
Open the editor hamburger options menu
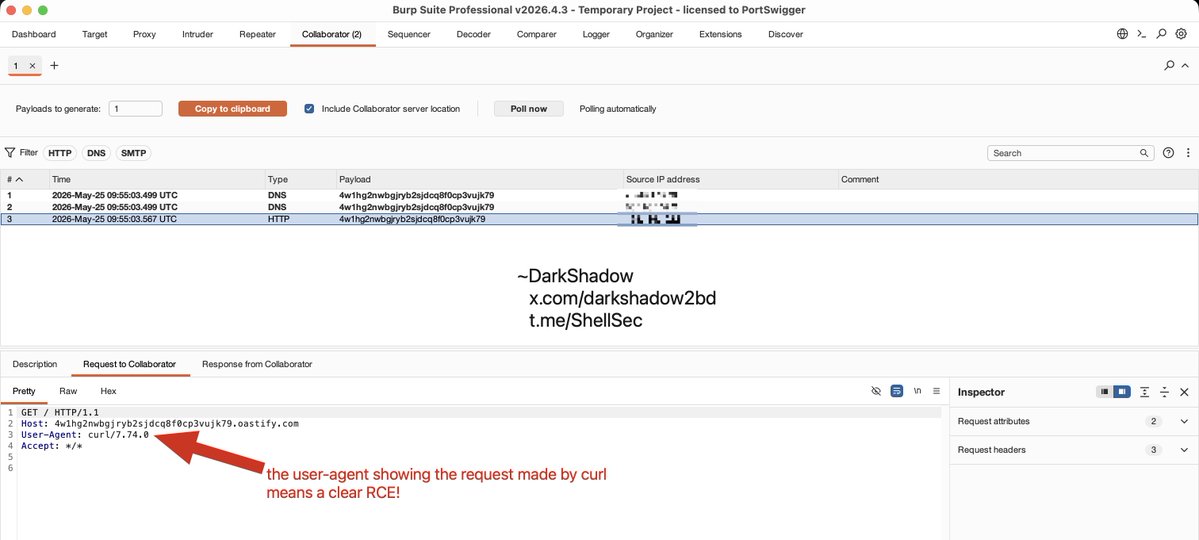click(x=936, y=391)
